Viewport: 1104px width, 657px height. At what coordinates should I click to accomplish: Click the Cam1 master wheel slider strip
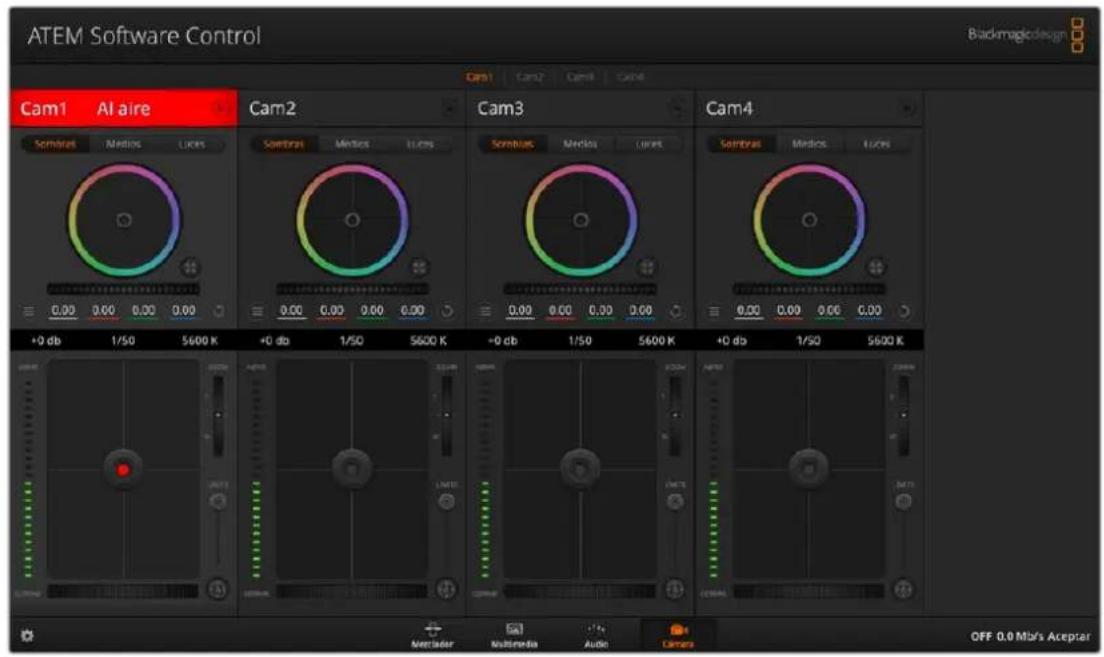coord(123,289)
